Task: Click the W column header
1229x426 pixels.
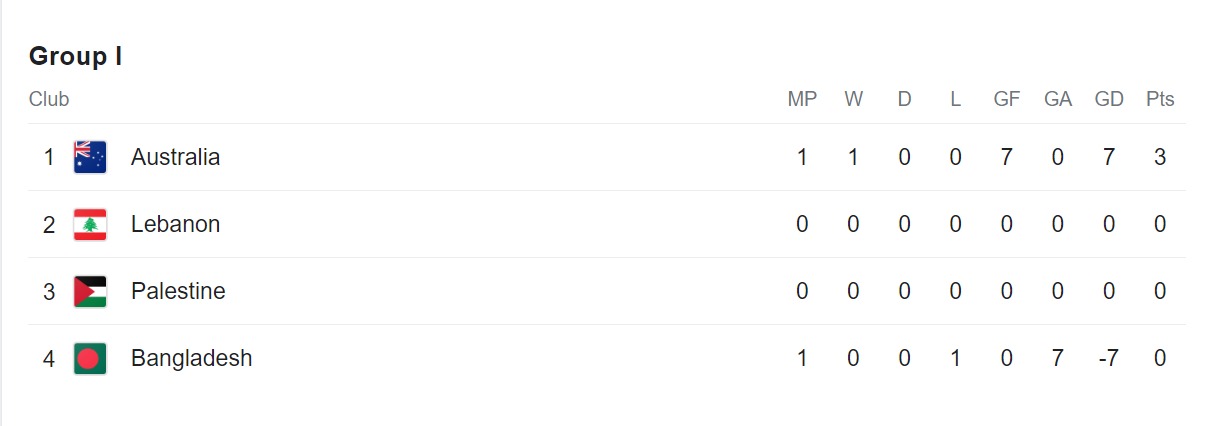Action: click(853, 99)
